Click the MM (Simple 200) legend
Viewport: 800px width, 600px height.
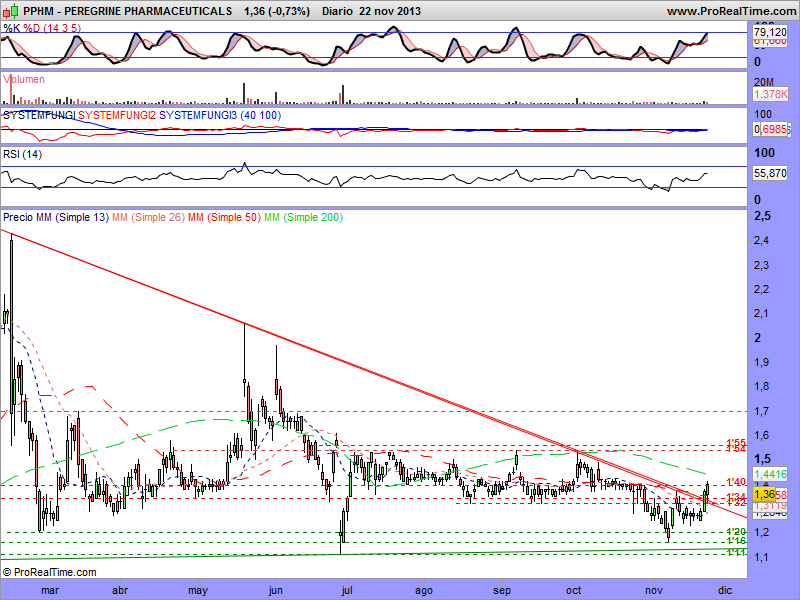tap(304, 217)
